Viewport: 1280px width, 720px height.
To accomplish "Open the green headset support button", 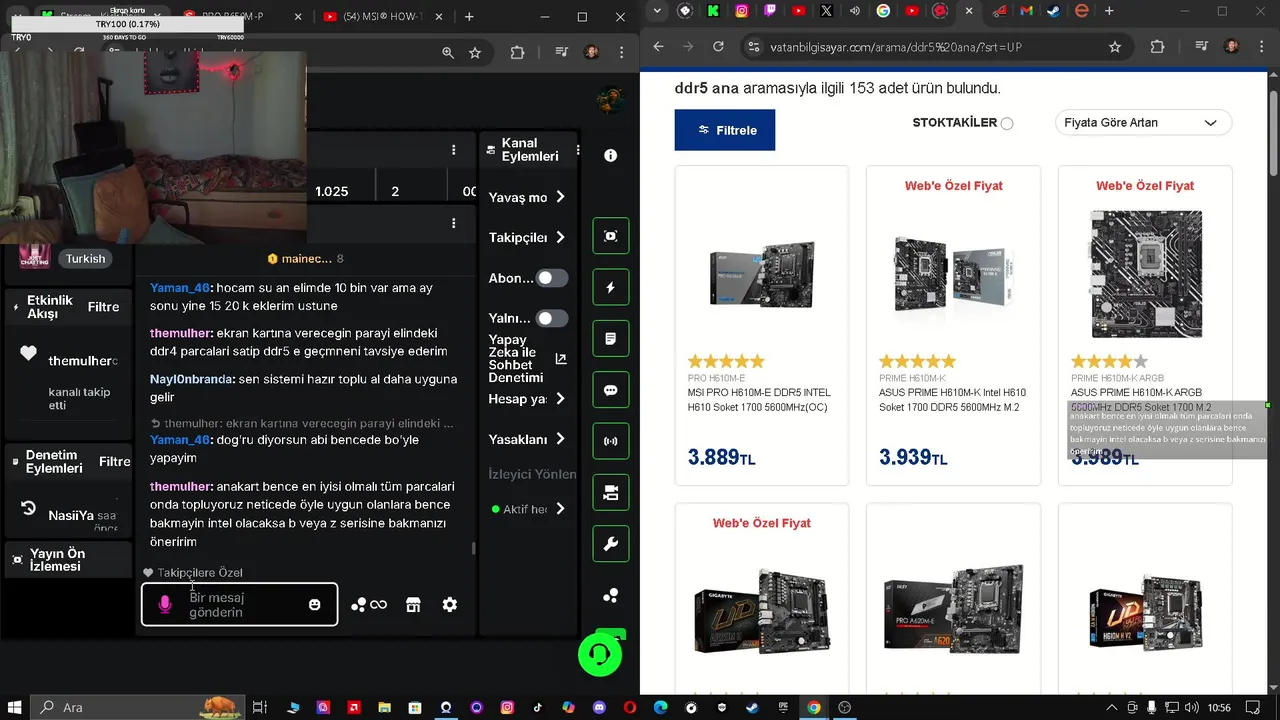I will [600, 655].
